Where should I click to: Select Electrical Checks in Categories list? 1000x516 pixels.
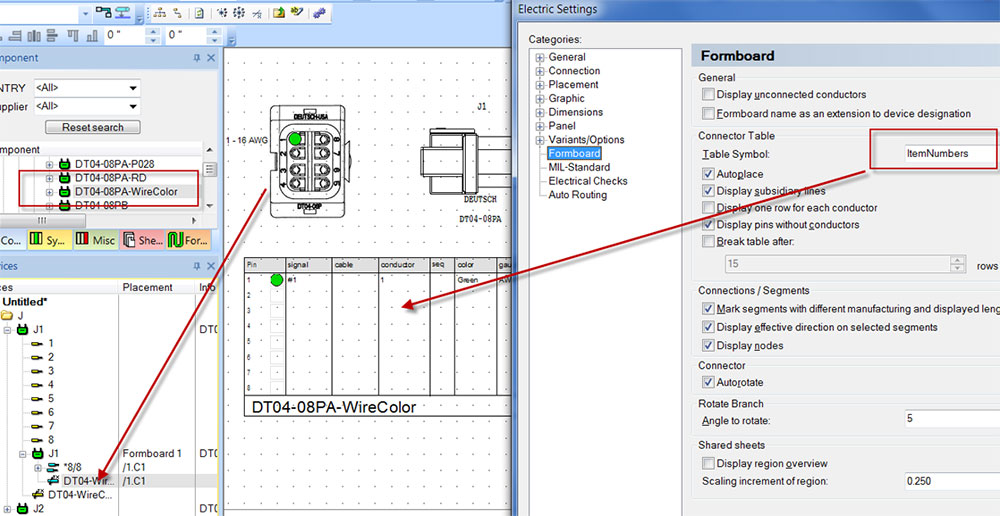point(588,181)
